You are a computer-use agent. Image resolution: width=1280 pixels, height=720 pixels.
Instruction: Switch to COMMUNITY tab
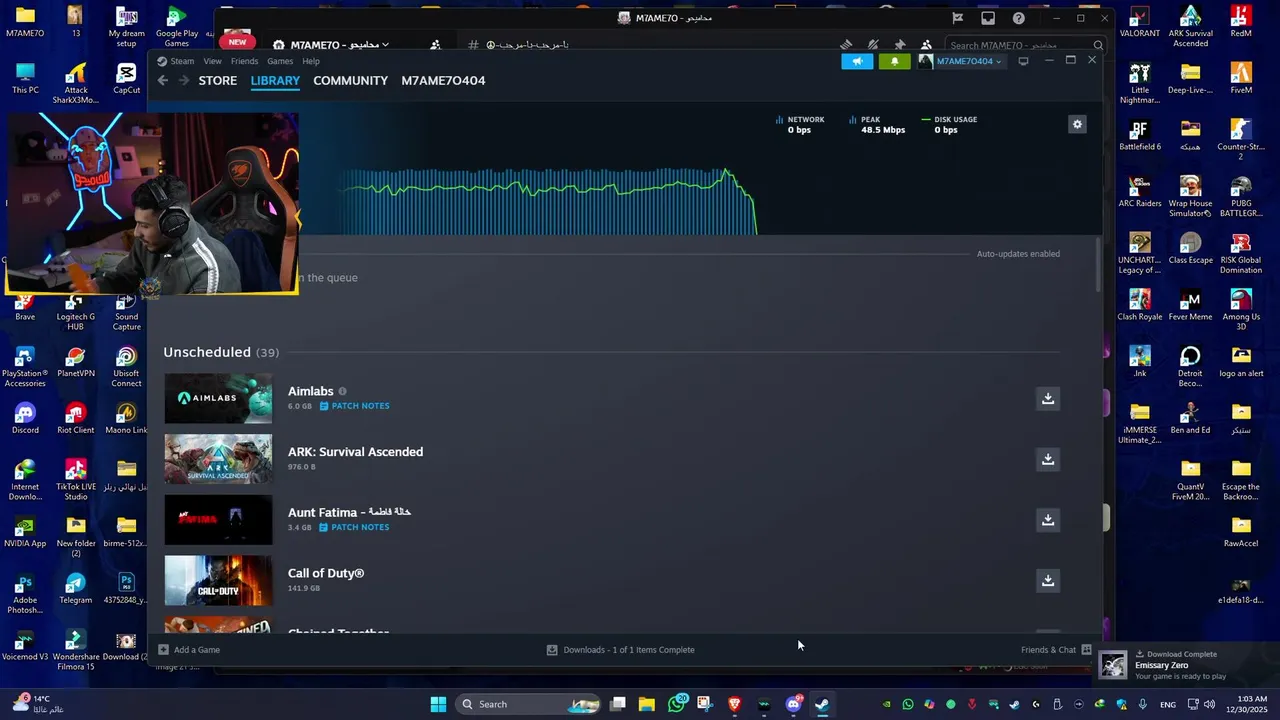350,81
